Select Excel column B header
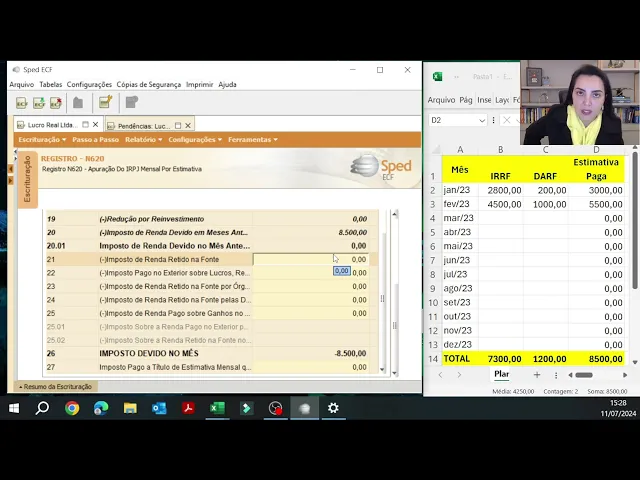Image resolution: width=640 pixels, height=480 pixels. point(500,150)
